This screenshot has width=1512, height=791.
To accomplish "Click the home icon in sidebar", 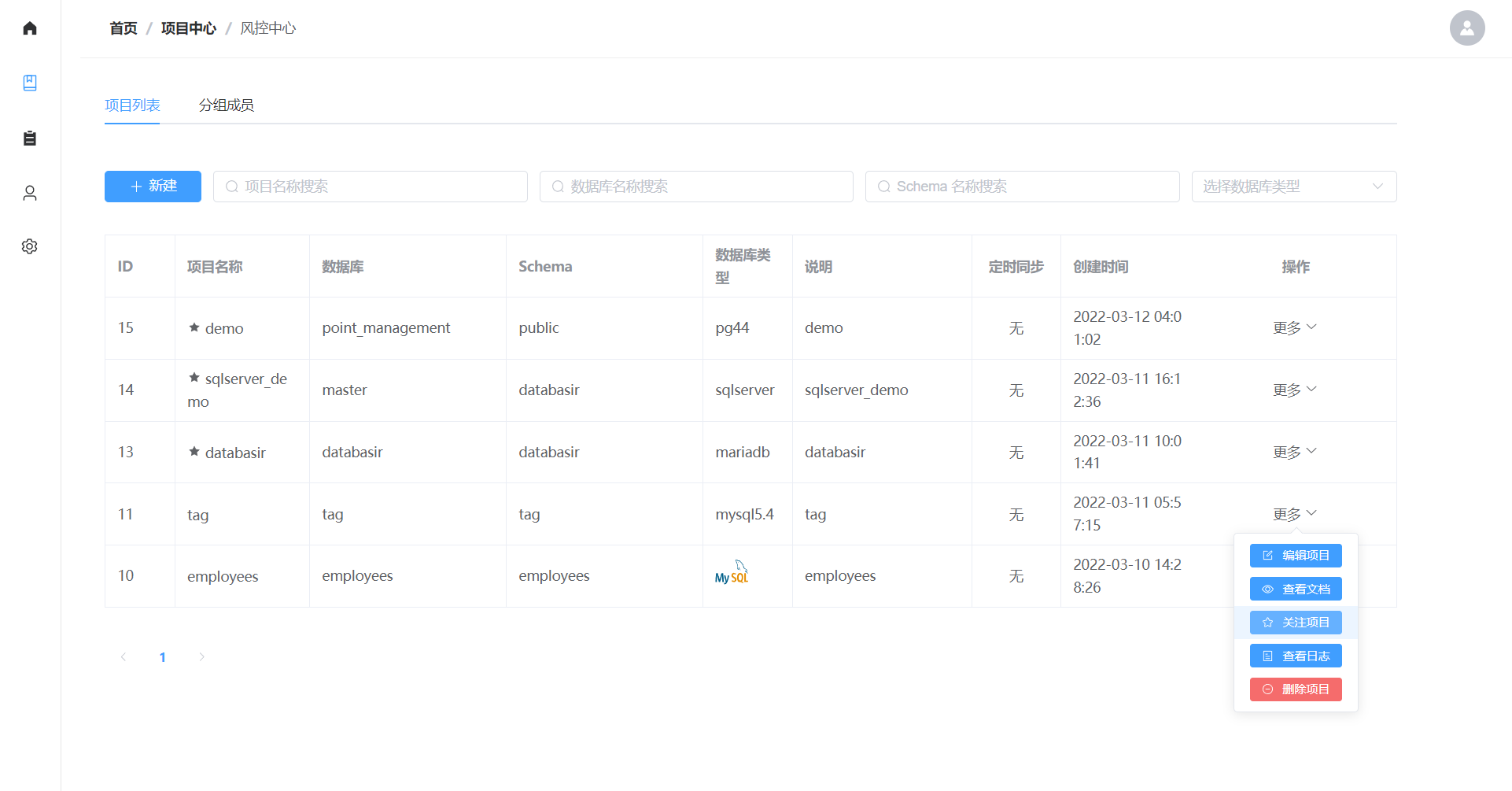I will click(30, 28).
